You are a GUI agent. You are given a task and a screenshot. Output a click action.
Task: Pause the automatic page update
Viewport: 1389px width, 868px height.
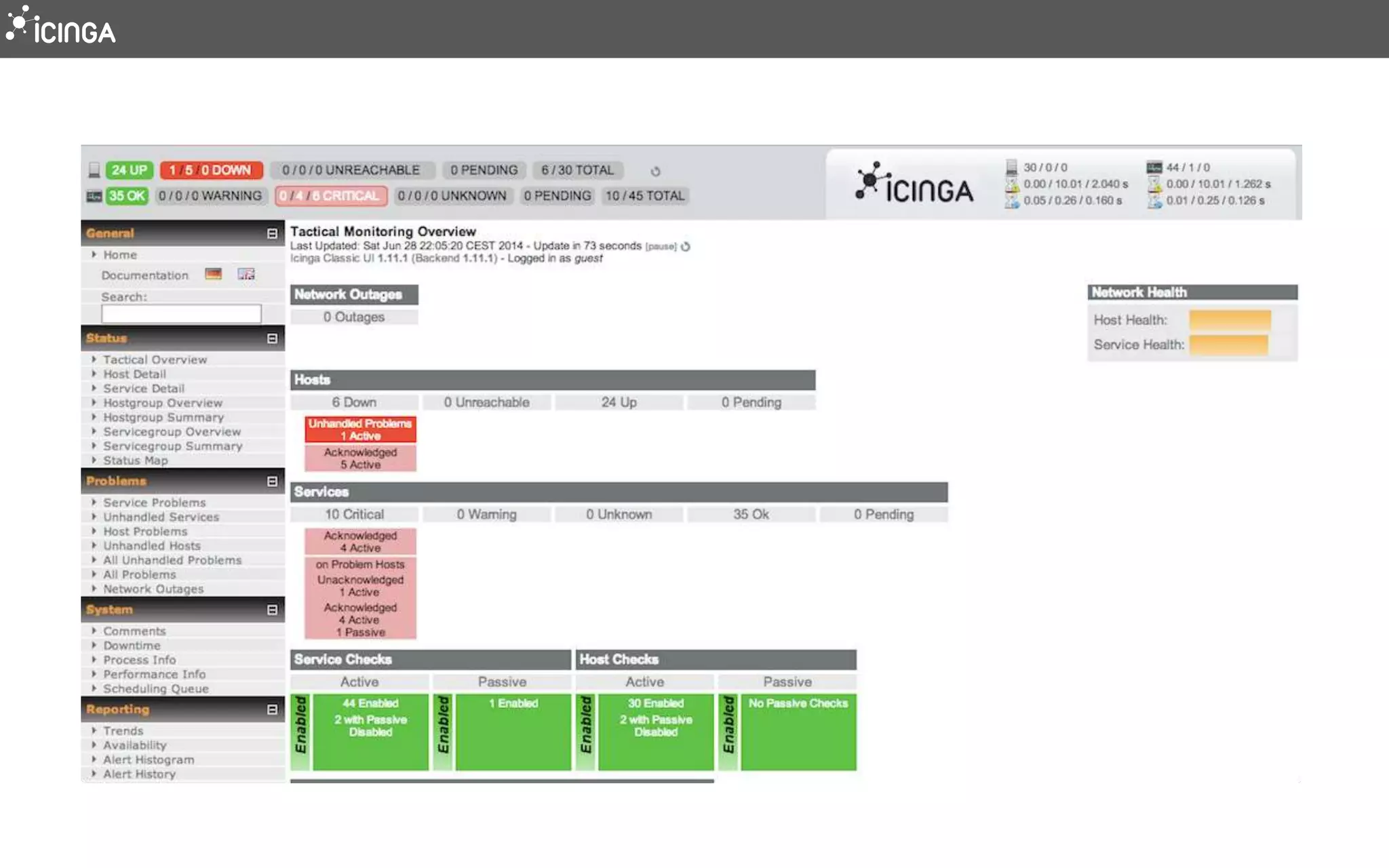(x=661, y=247)
